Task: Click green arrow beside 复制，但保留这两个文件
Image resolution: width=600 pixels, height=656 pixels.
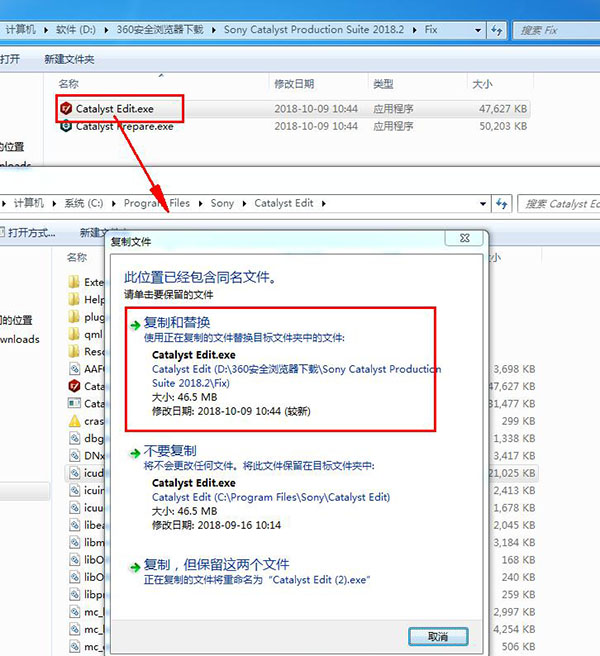Action: pos(135,567)
